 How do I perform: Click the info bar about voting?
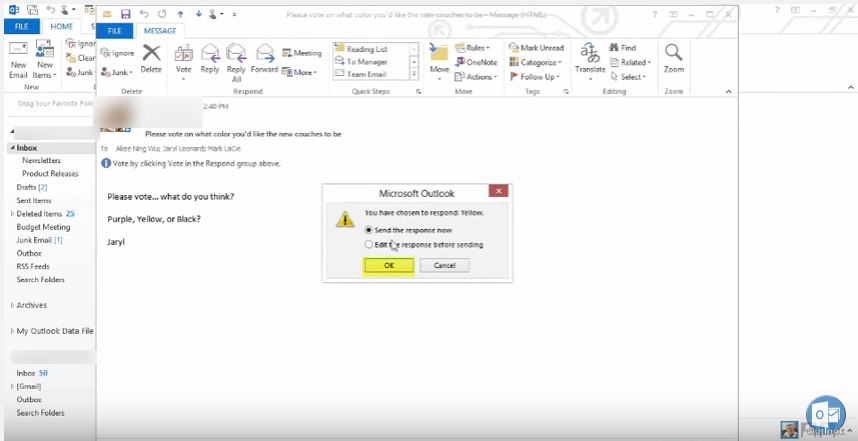[x=191, y=163]
